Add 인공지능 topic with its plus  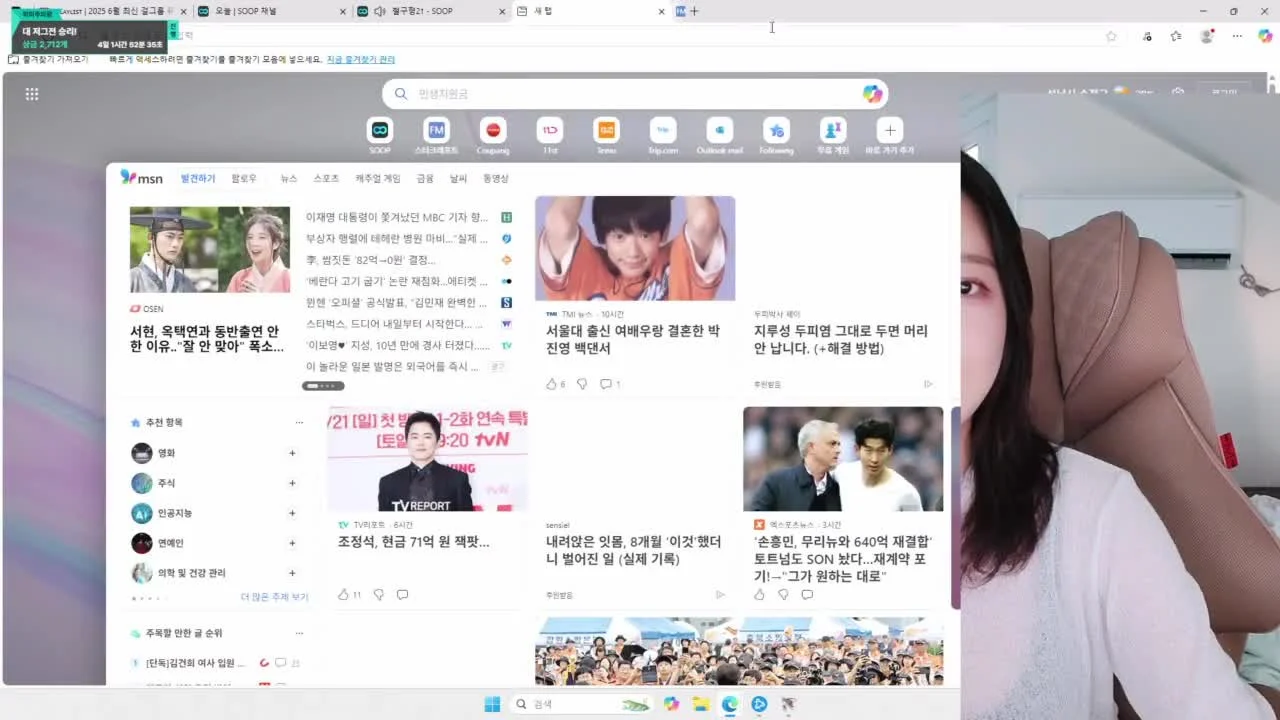(292, 513)
